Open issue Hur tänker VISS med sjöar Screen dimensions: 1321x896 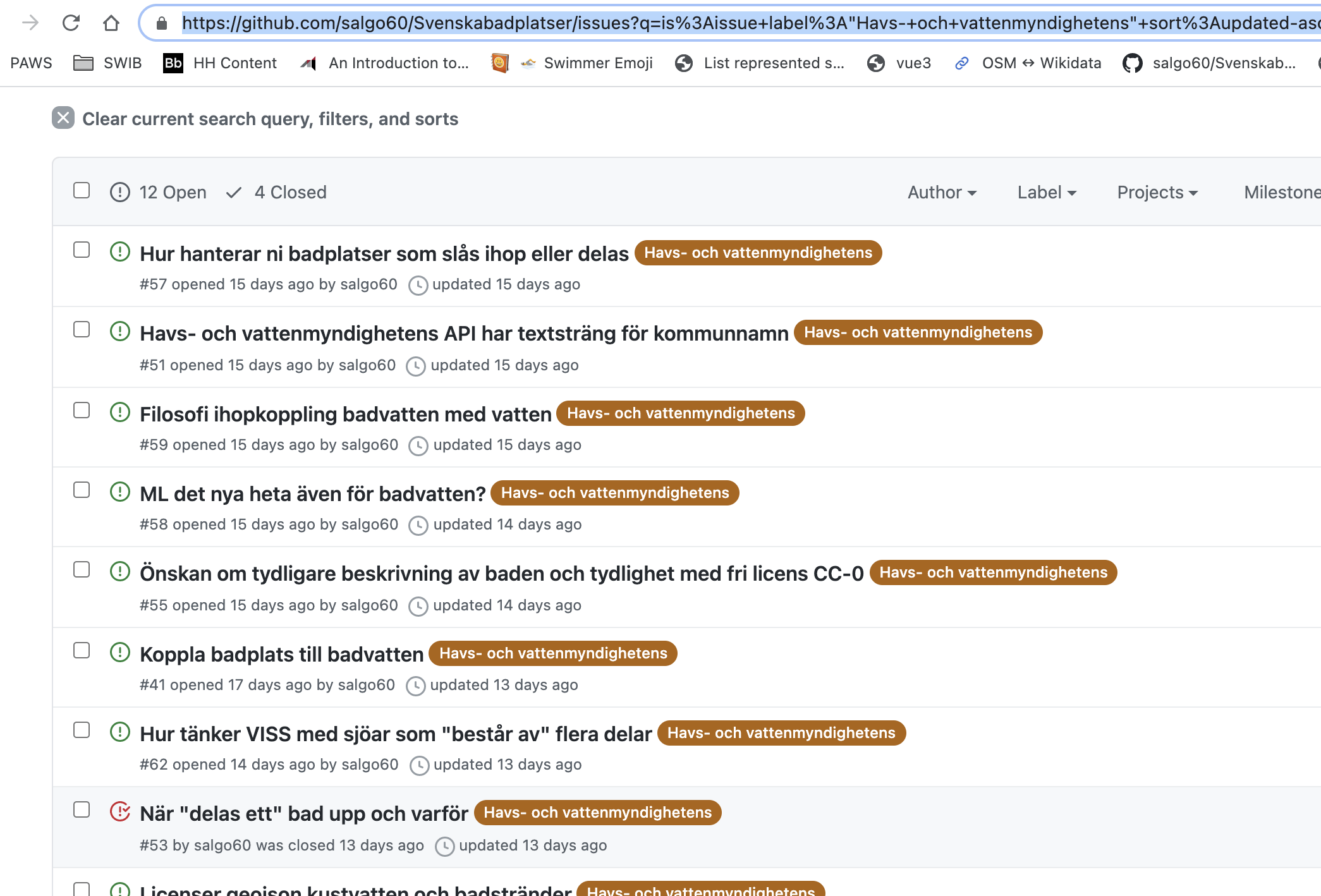(x=395, y=734)
